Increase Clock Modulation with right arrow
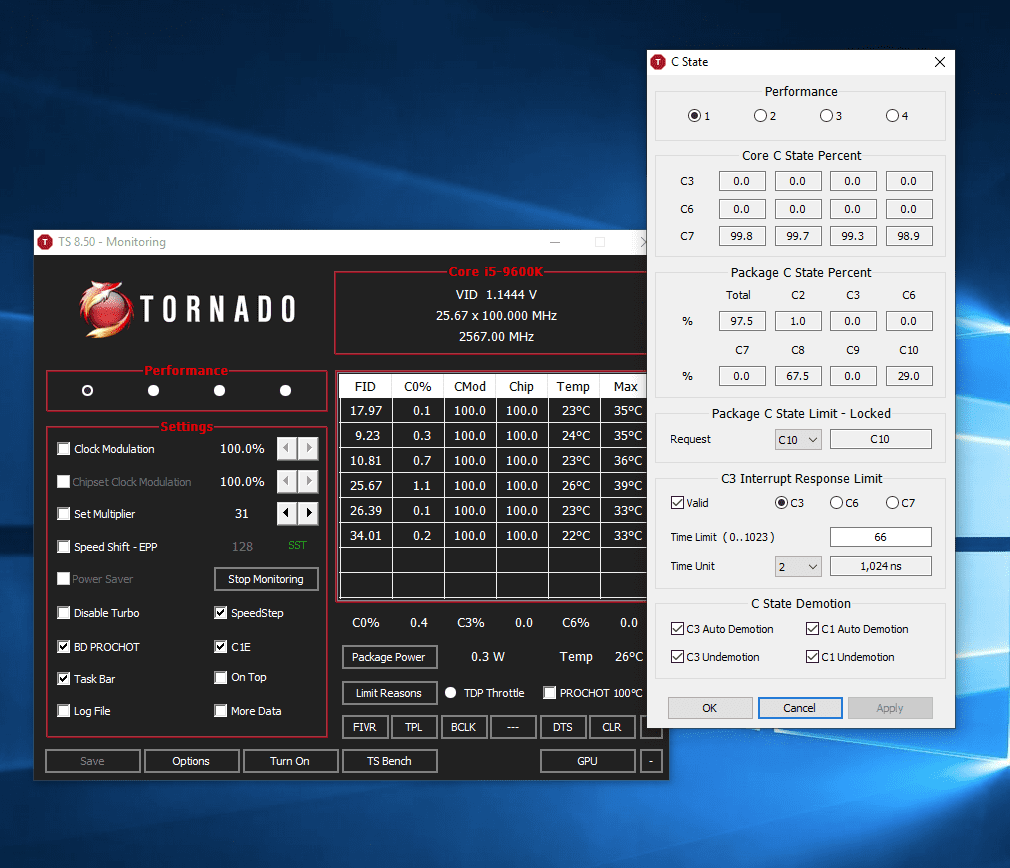This screenshot has height=868, width=1010. [309, 448]
